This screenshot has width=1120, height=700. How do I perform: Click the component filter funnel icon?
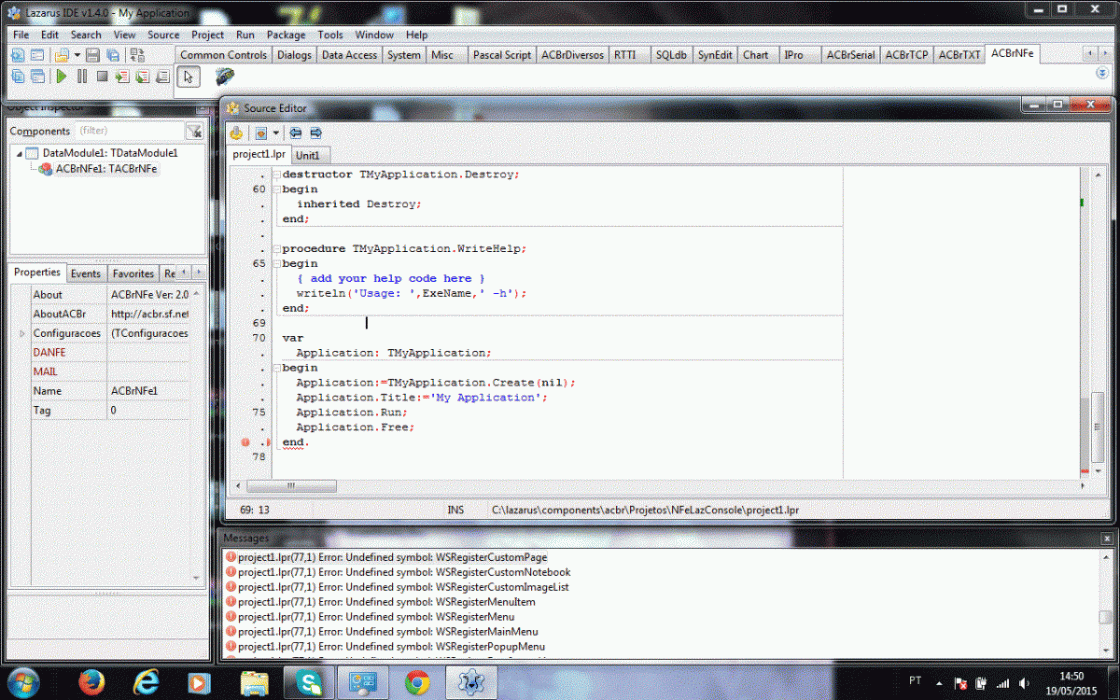(x=194, y=131)
